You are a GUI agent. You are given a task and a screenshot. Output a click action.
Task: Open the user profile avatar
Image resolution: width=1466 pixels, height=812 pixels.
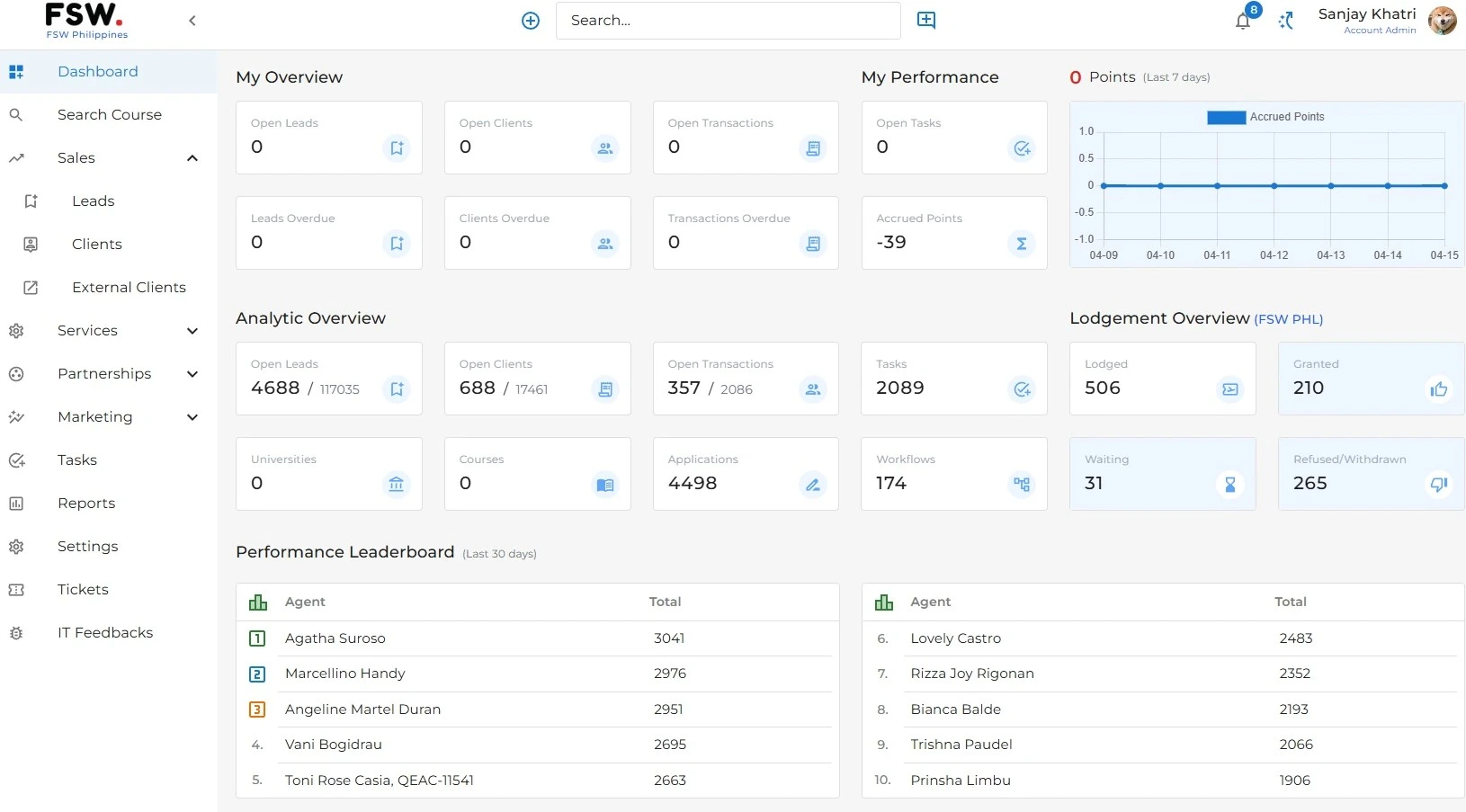[1443, 21]
